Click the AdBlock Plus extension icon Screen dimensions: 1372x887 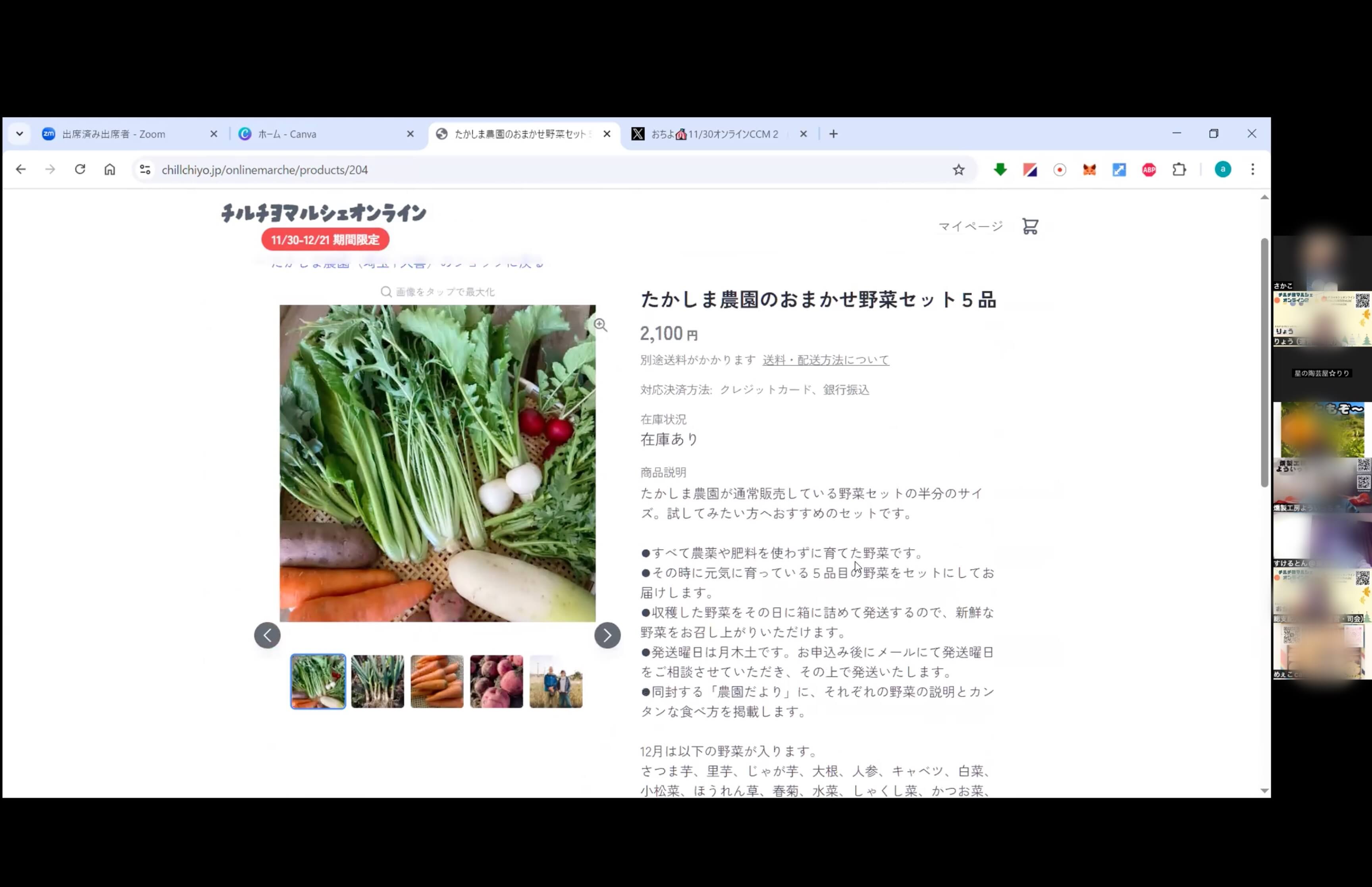[1148, 170]
